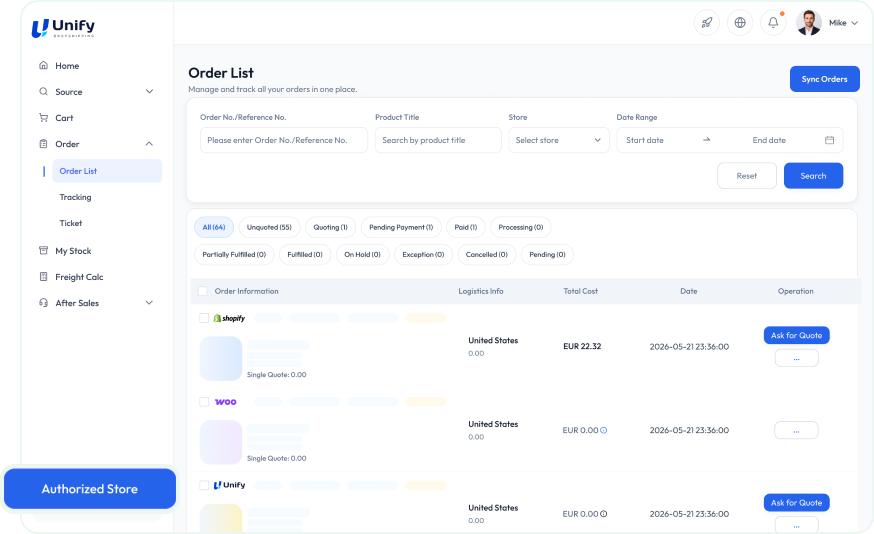Screen dimensions: 874x534
Task: Click the Source magnifier icon
Action: [x=43, y=91]
